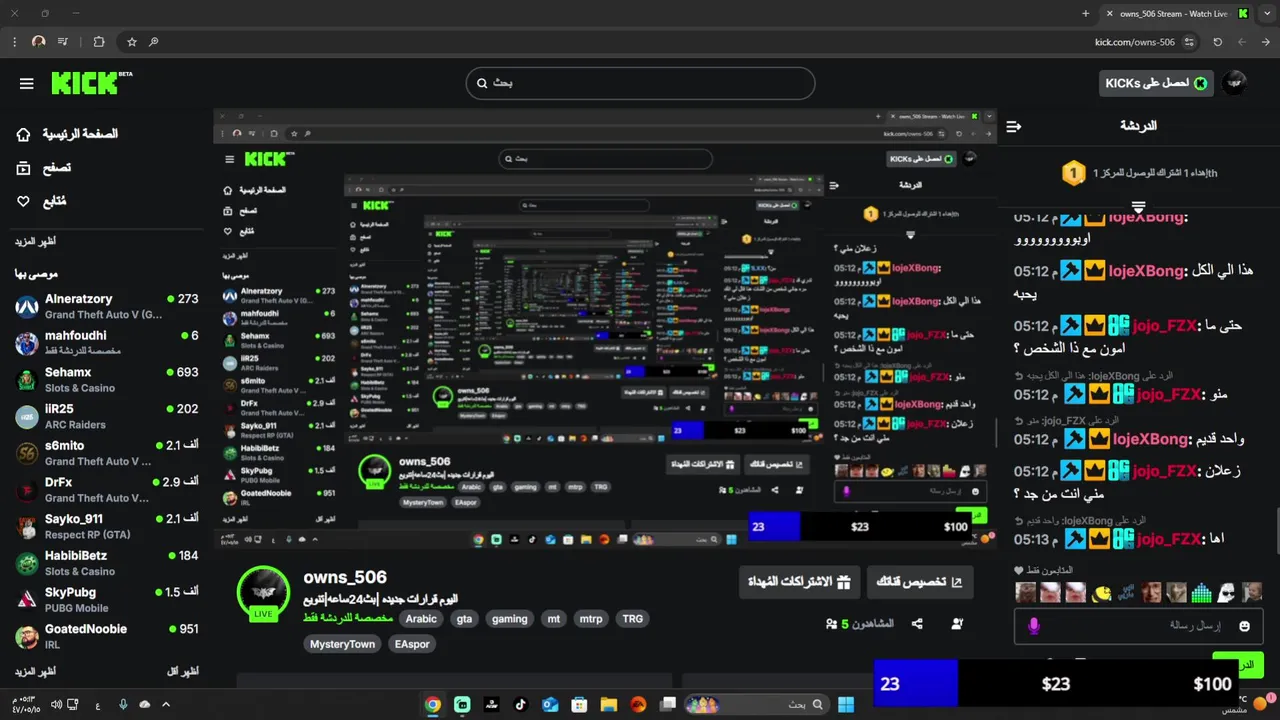Open the Browse sidebar item

(44, 168)
